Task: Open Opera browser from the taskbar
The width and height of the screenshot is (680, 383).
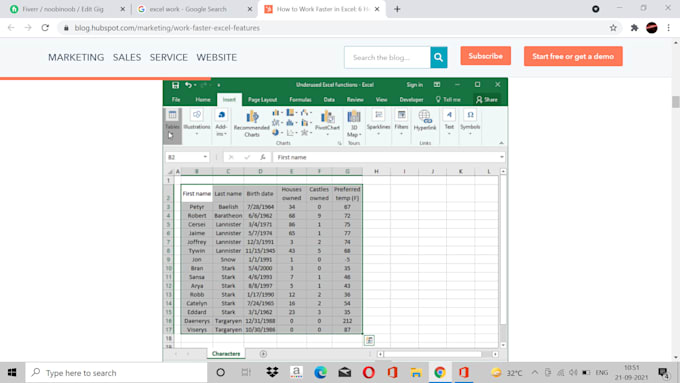Action: click(369, 372)
